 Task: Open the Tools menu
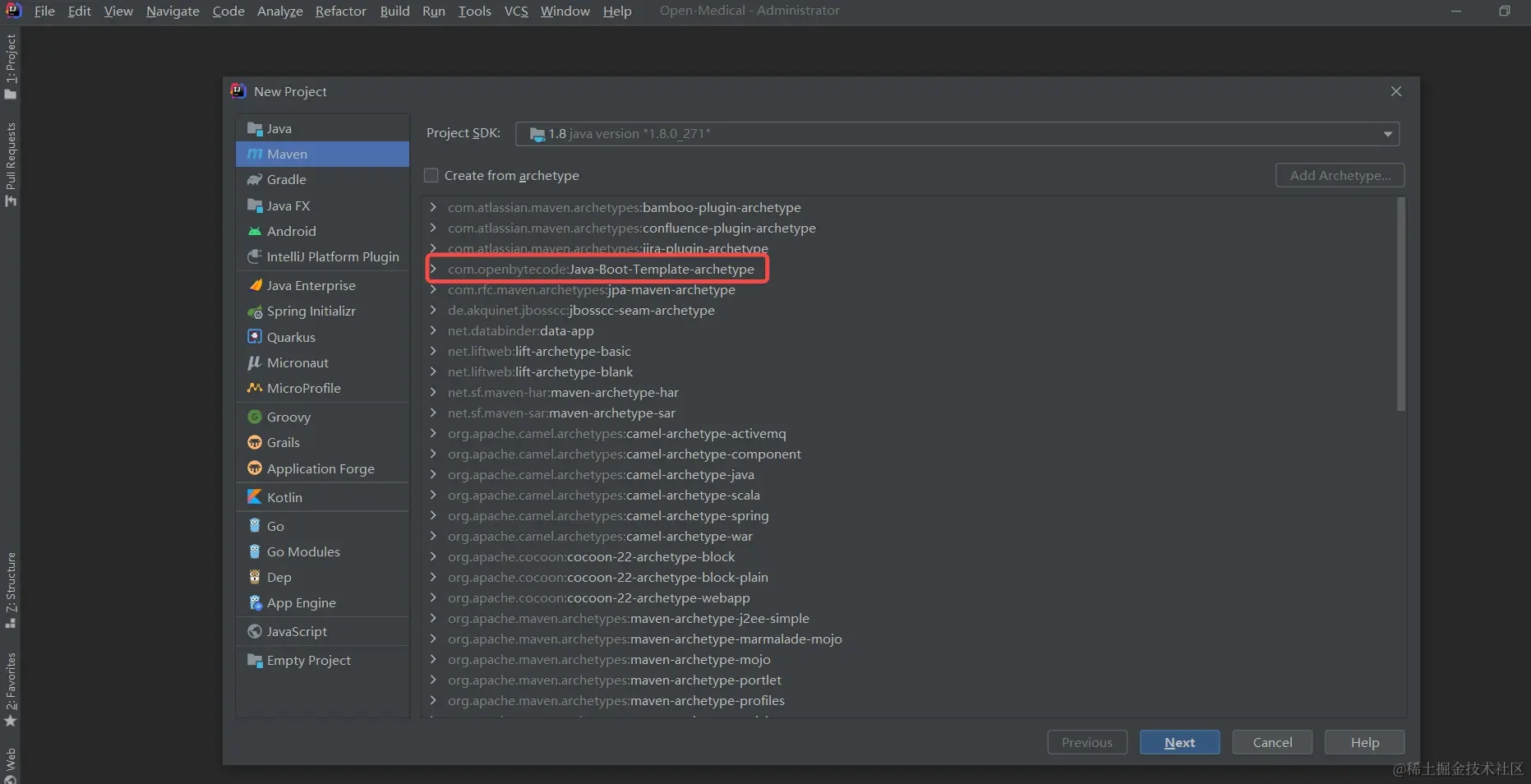click(x=474, y=11)
